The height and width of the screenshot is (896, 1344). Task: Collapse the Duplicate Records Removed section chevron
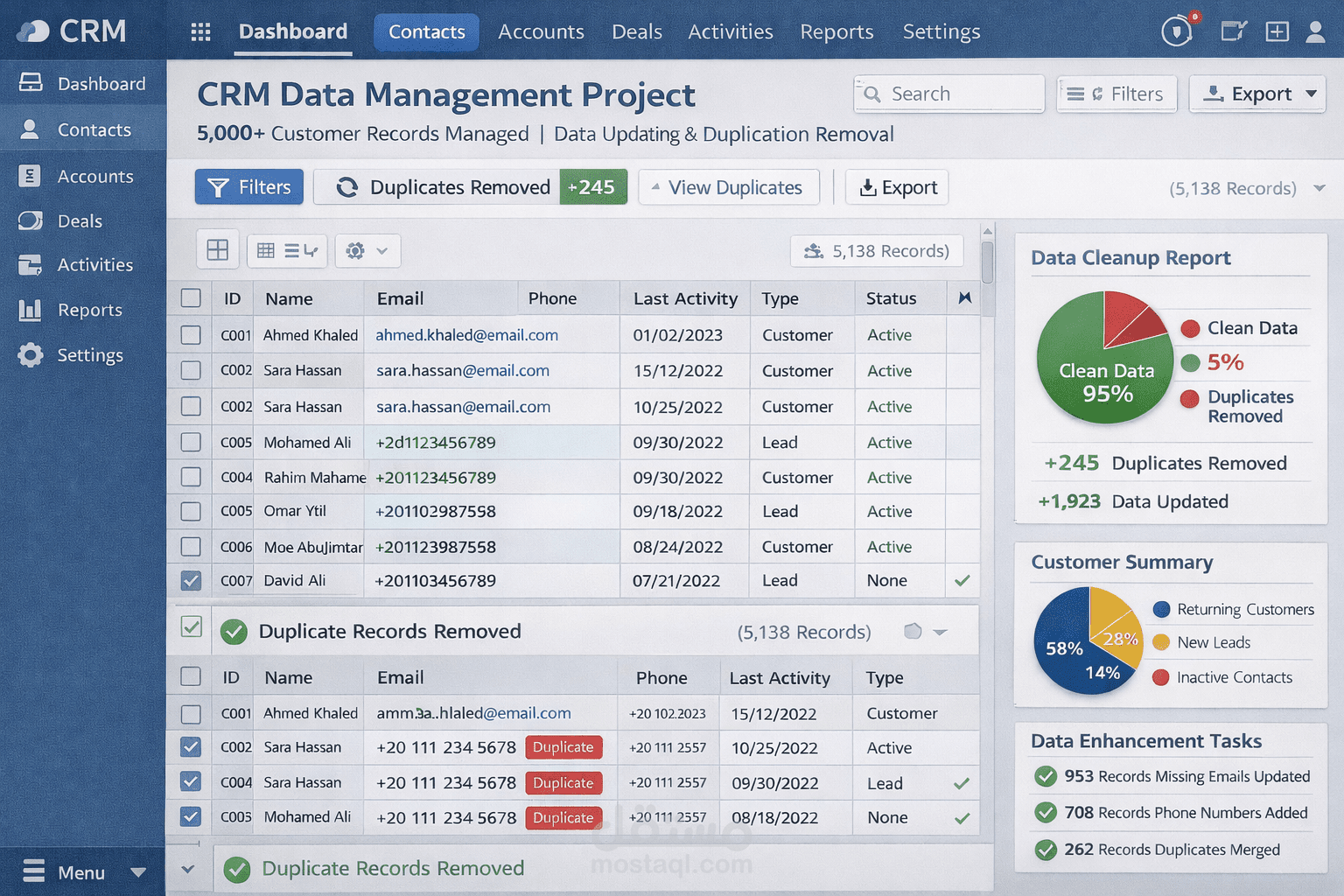[x=941, y=632]
